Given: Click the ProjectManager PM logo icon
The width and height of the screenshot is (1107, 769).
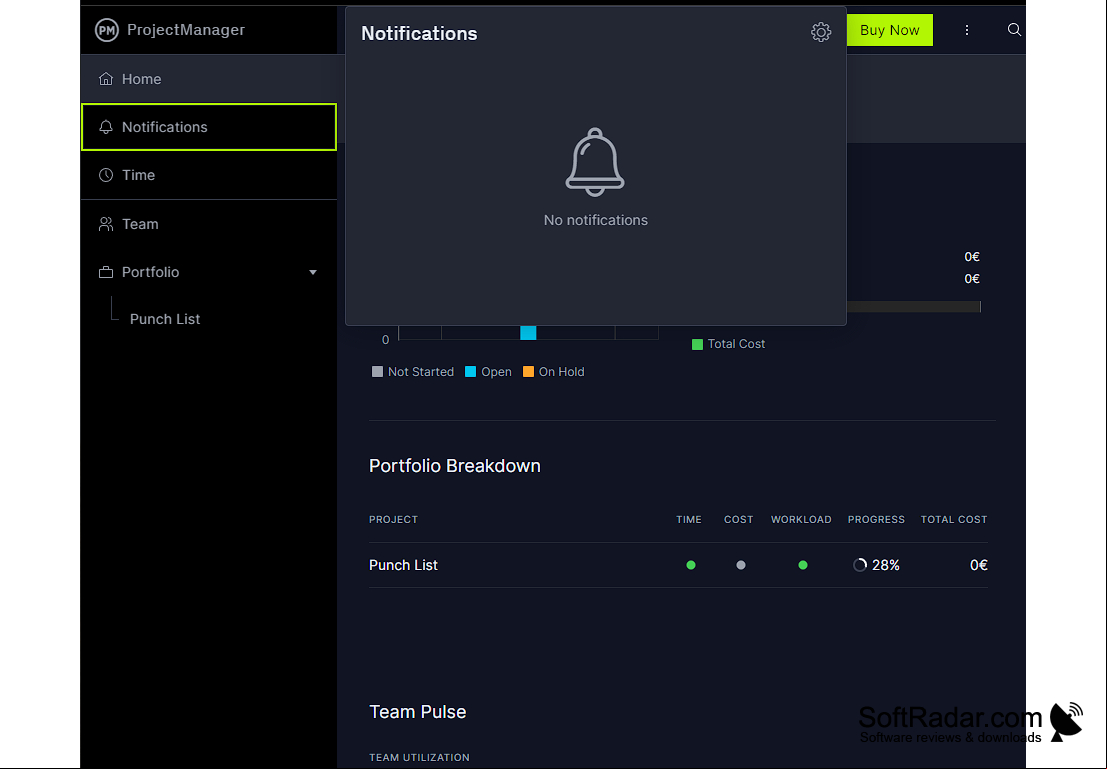Looking at the screenshot, I should coord(107,30).
